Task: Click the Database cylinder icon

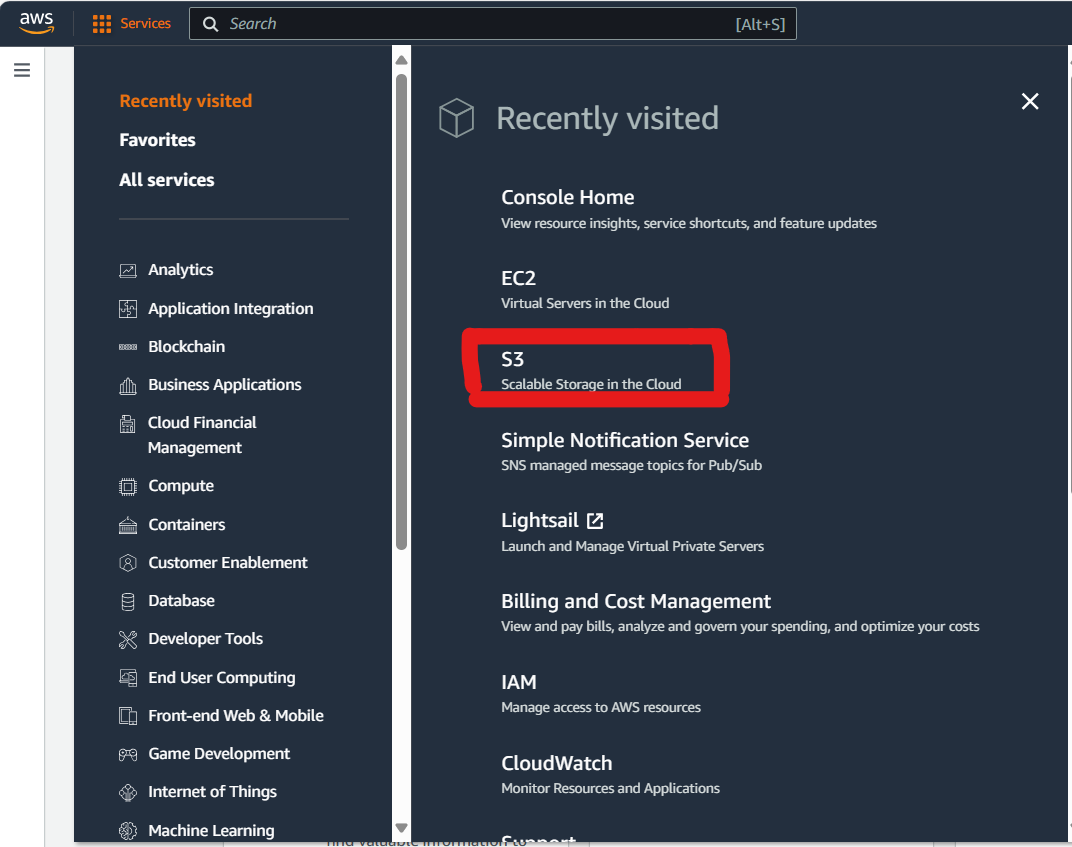Action: point(128,601)
